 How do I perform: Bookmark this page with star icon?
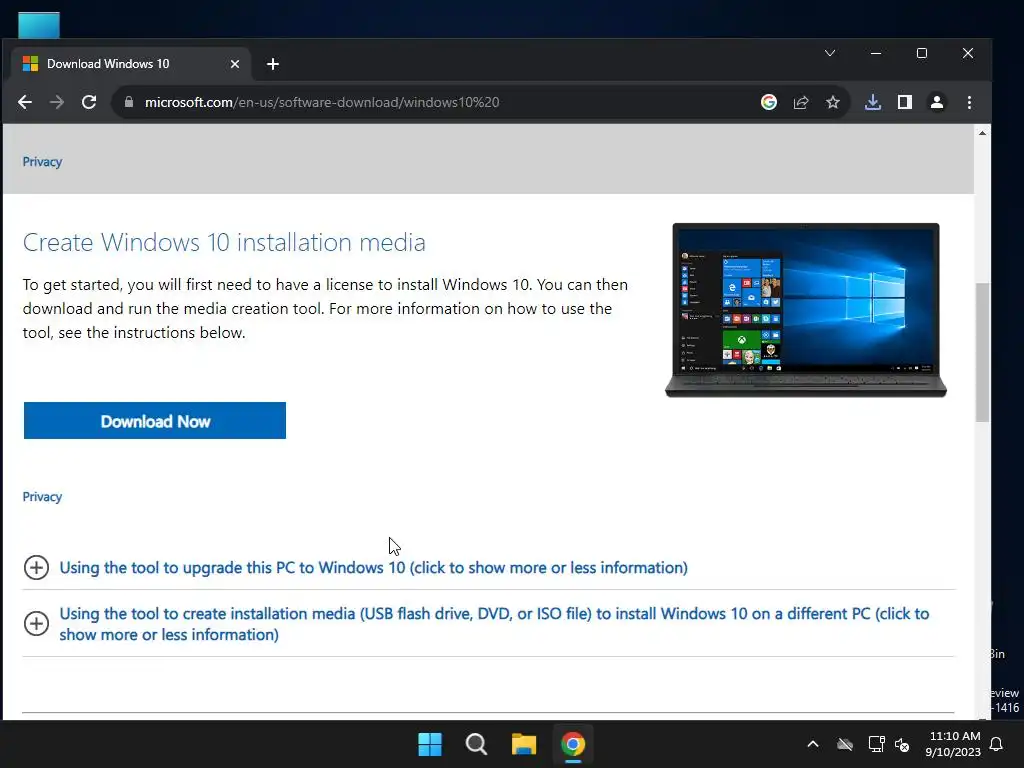pyautogui.click(x=833, y=102)
